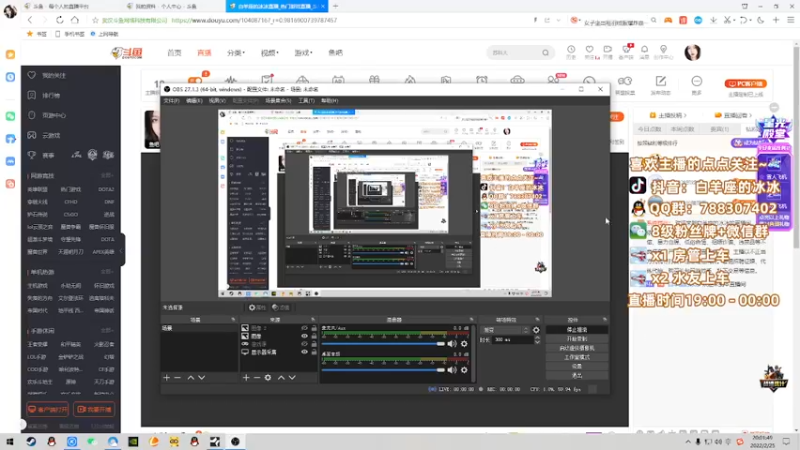
Task: Open Douyu watch history clock icon
Action: [571, 50]
